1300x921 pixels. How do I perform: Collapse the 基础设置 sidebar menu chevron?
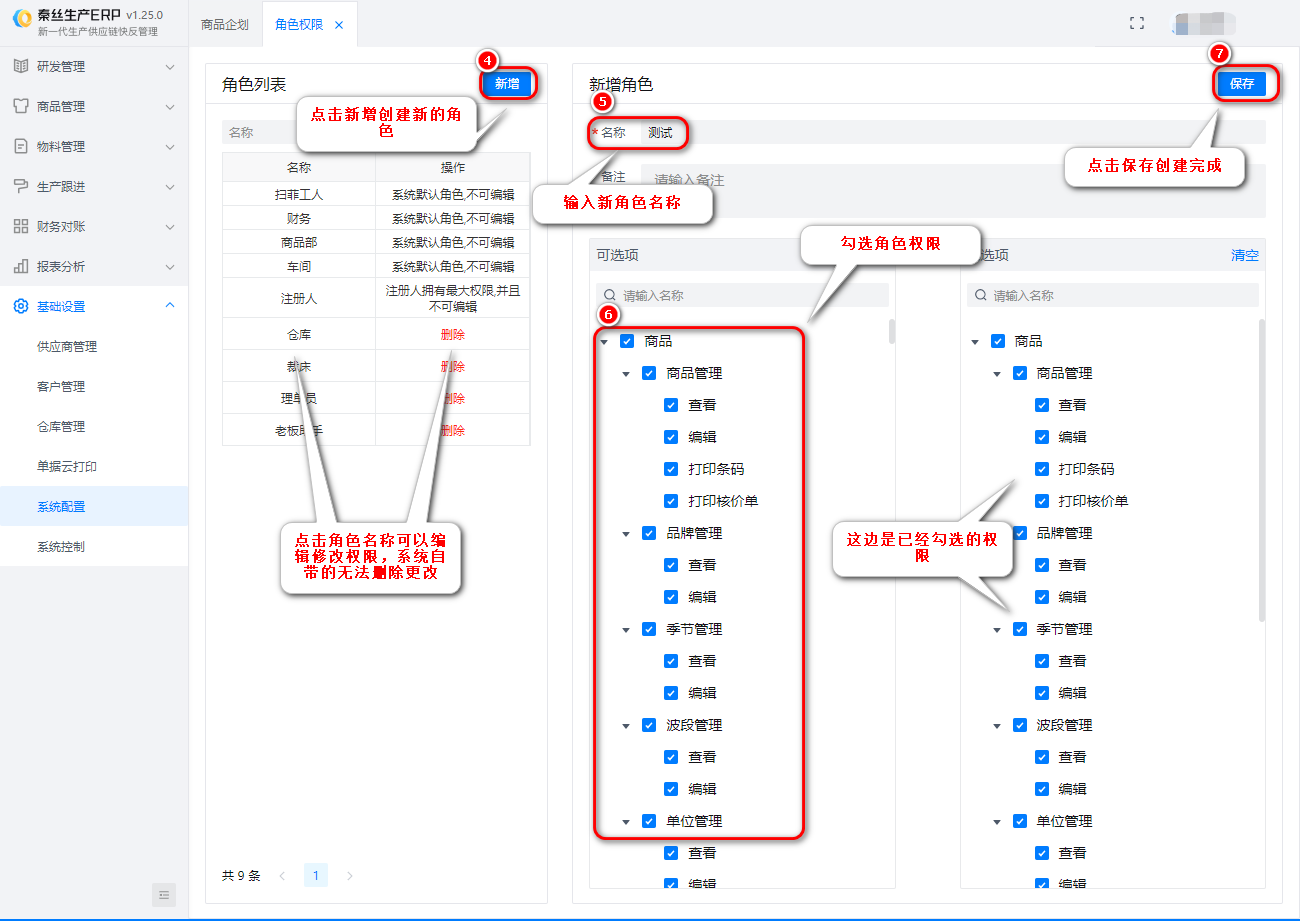pos(170,306)
